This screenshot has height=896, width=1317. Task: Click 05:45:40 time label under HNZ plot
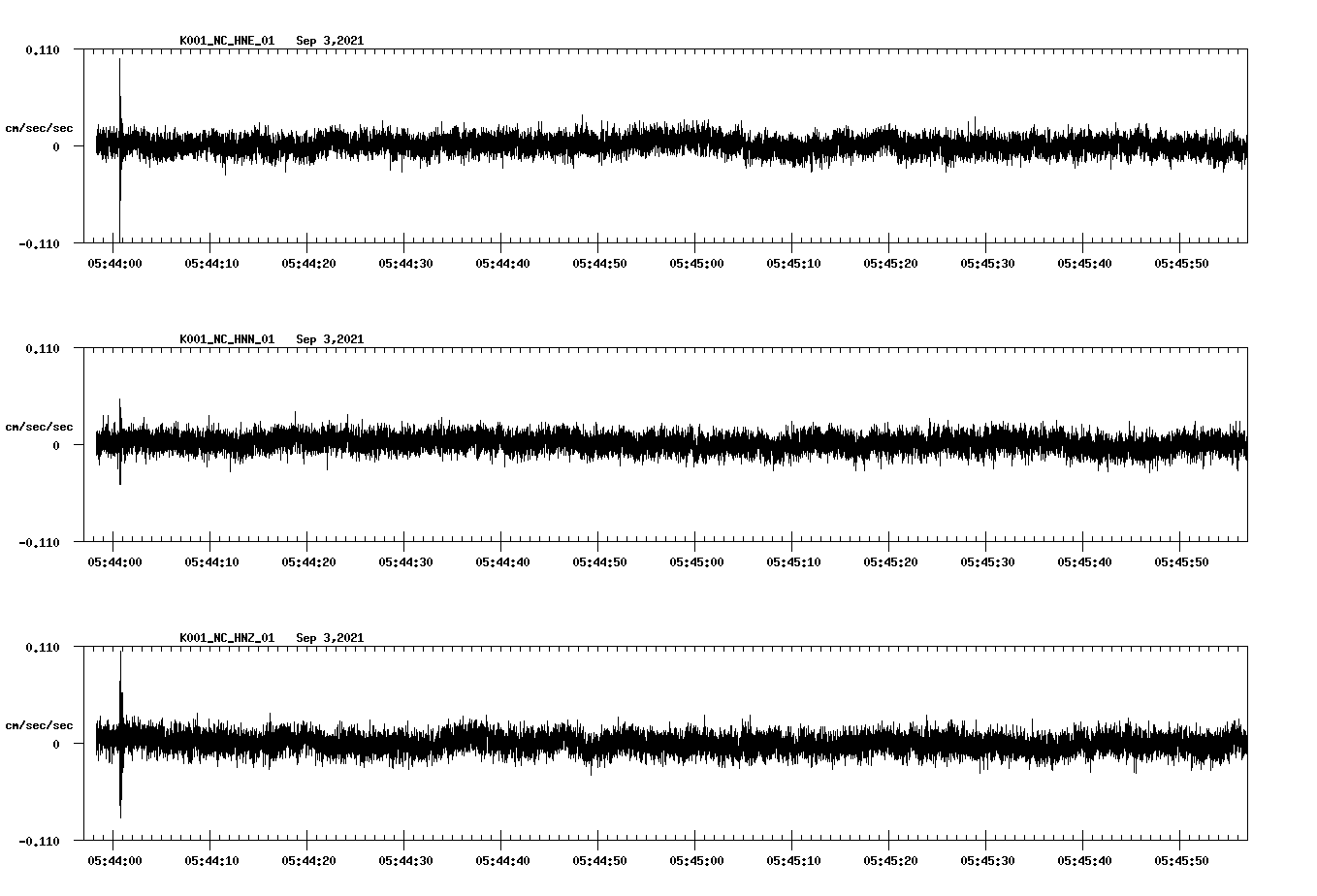(x=1085, y=860)
